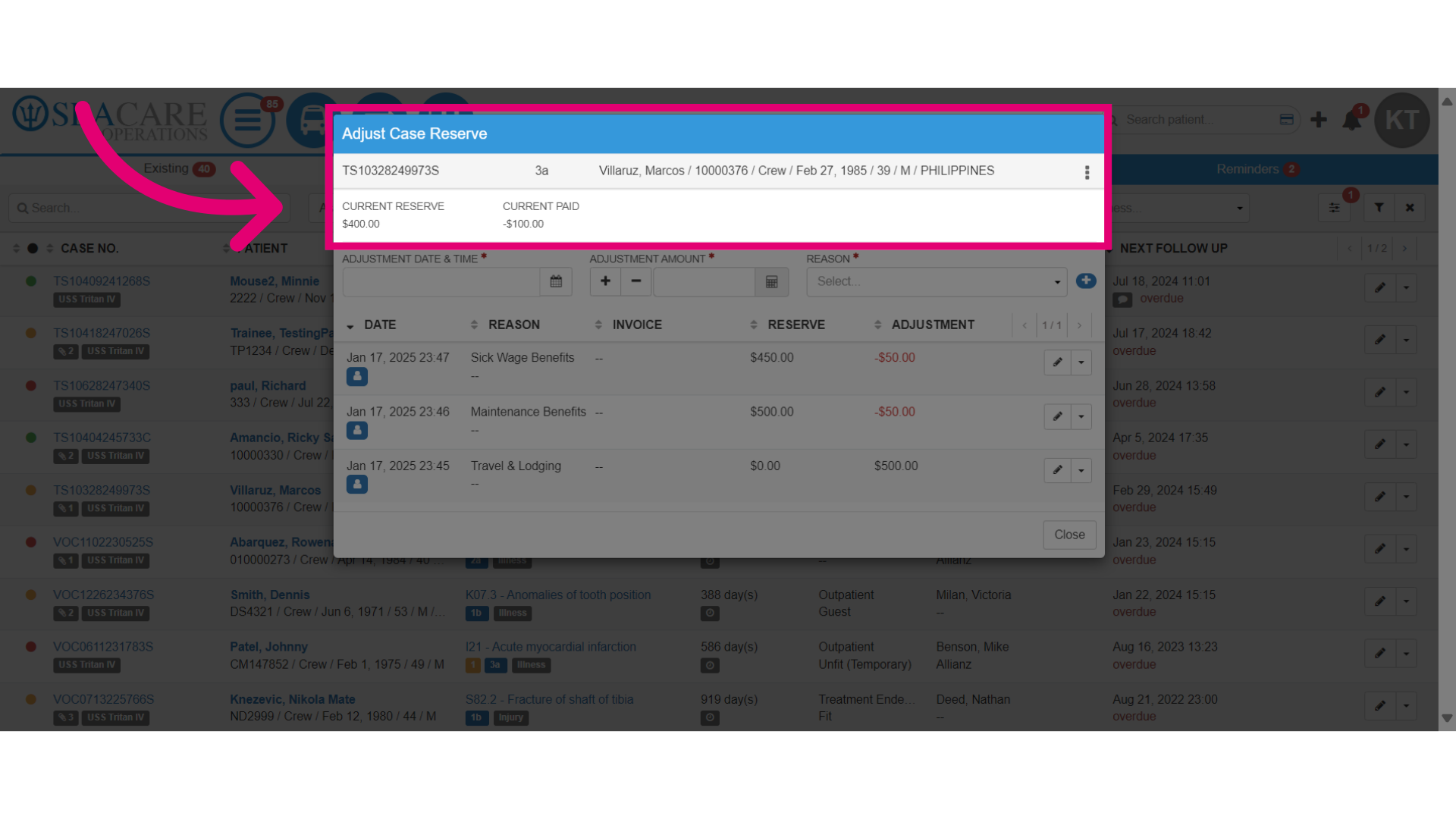
Task: Open the notifications bell
Action: click(1352, 120)
